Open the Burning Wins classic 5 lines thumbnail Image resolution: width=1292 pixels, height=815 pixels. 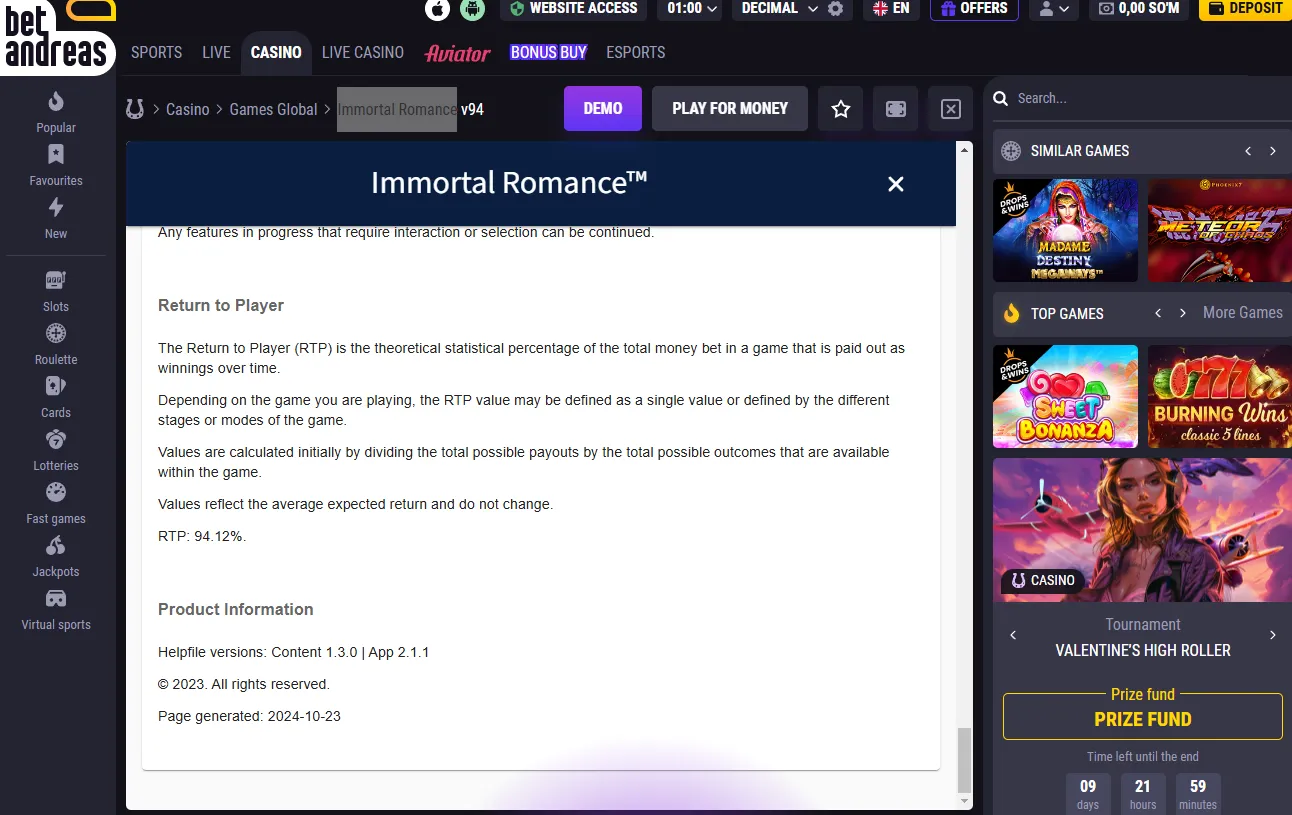pos(1220,396)
